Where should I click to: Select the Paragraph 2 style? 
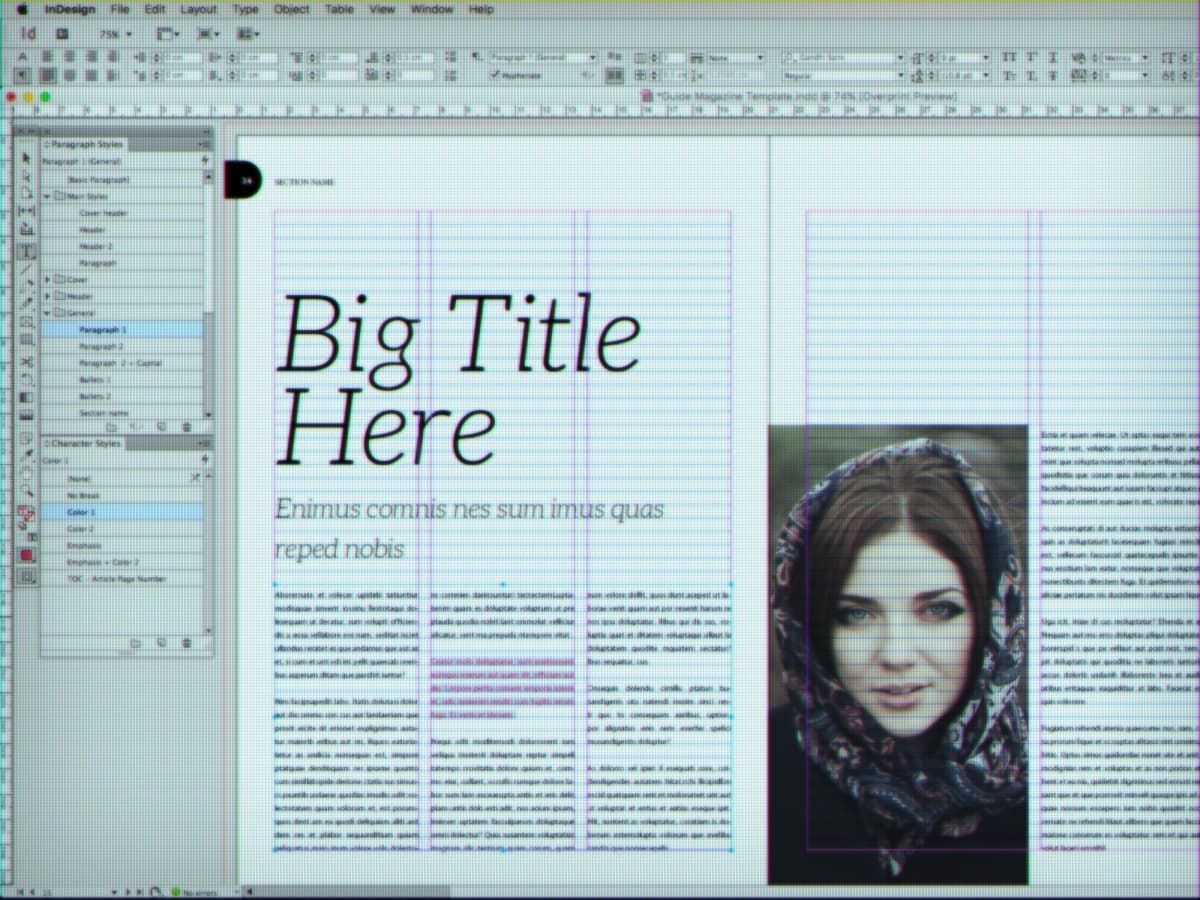[x=101, y=346]
